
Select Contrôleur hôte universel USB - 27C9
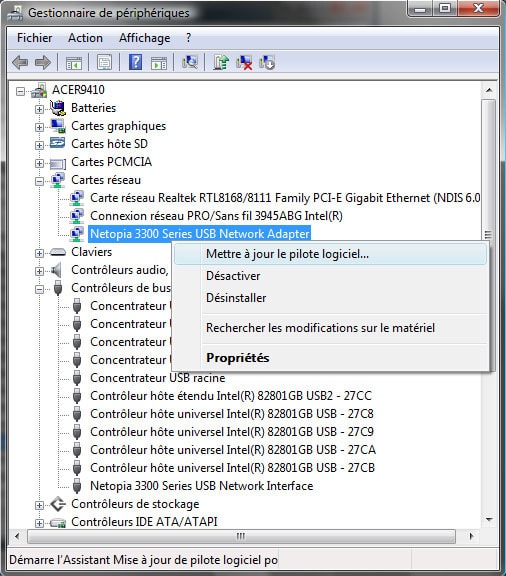[232, 432]
